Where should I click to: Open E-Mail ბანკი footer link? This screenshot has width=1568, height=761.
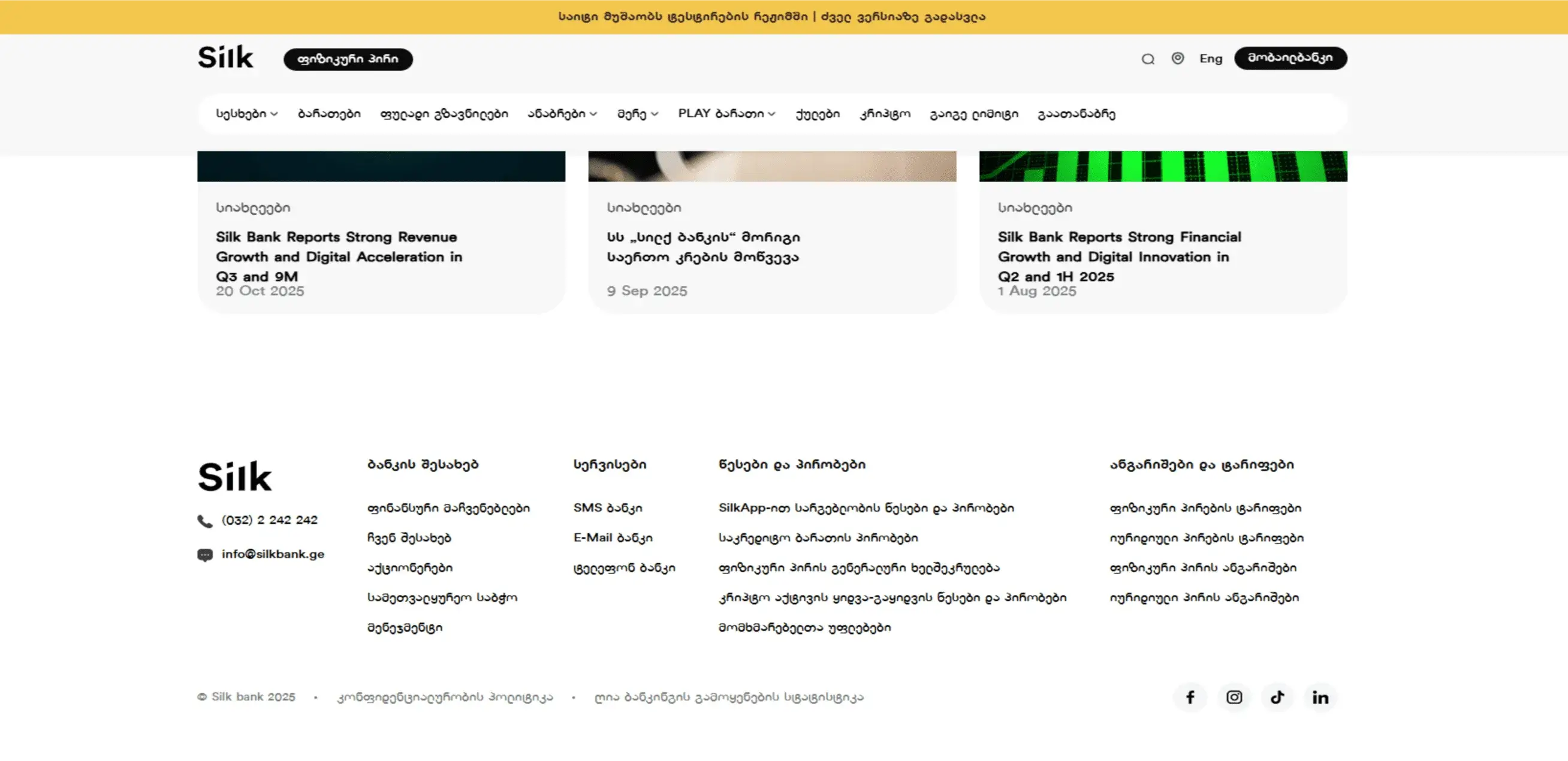(613, 537)
